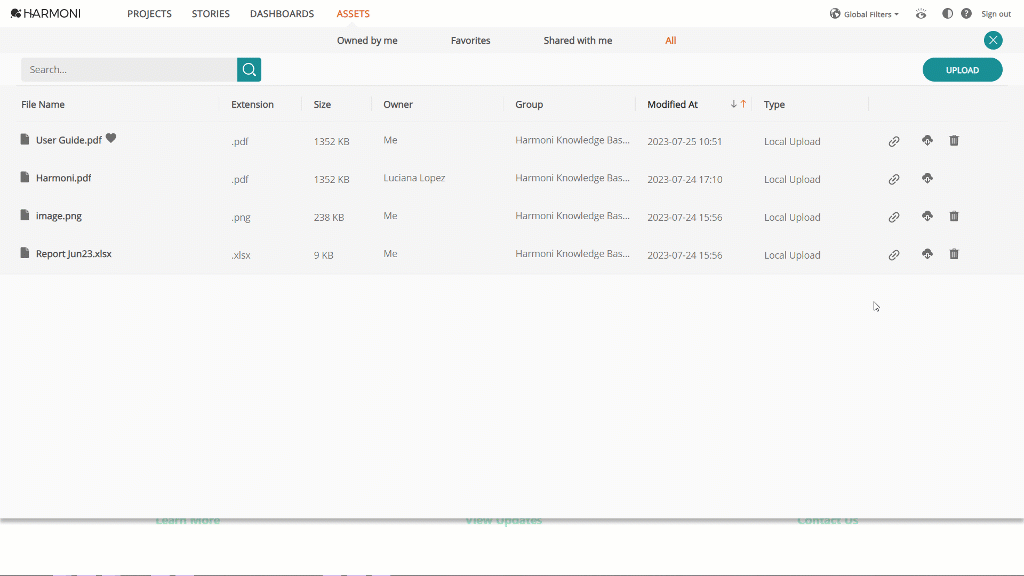This screenshot has height=576, width=1024.
Task: Click the search magnifier icon
Action: (249, 70)
